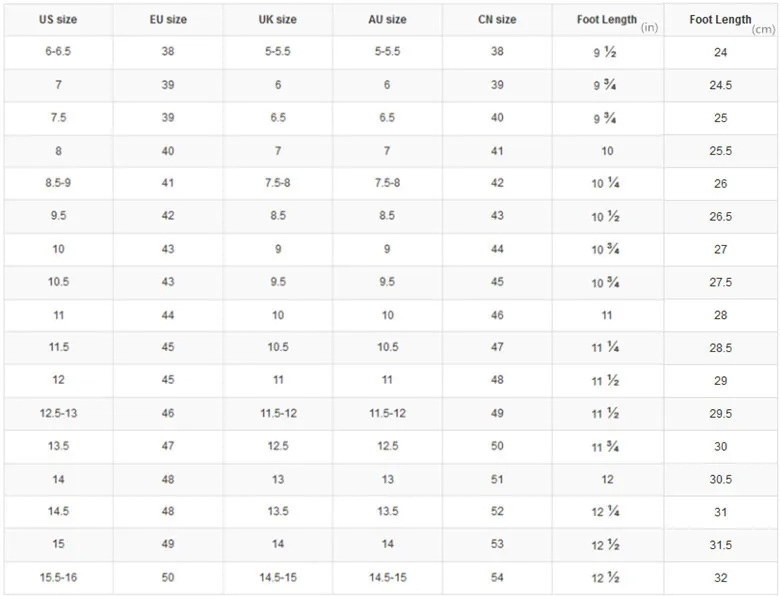This screenshot has width=780, height=596.
Task: Select the US size 12.5-13 cell
Action: pos(57,414)
